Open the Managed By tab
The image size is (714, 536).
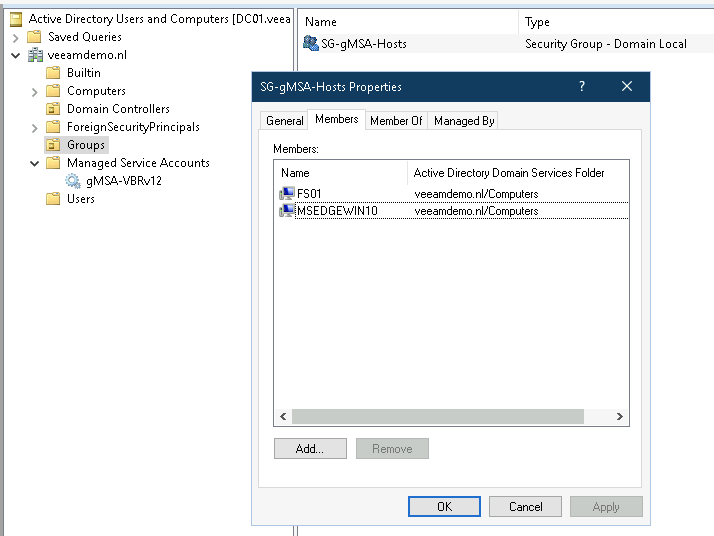[463, 121]
